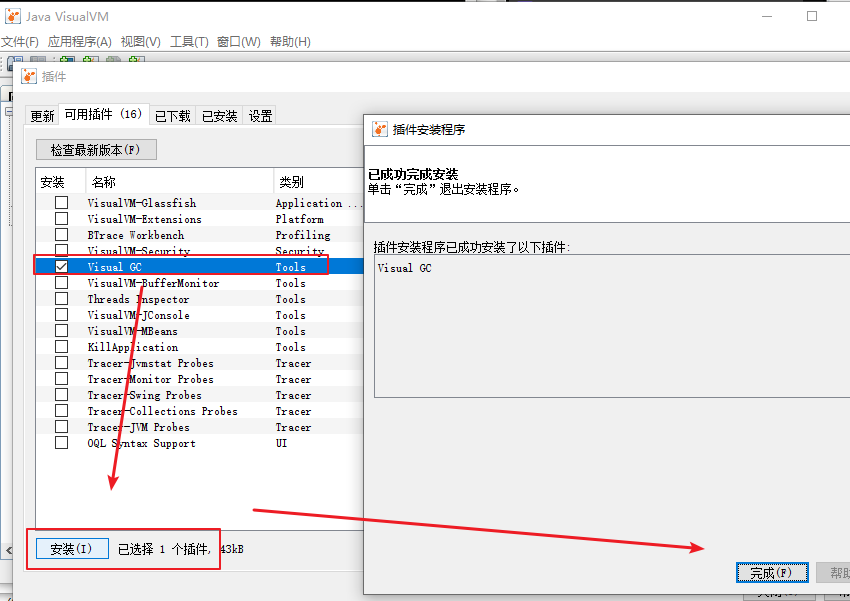Switch to the 已下载 tab
The height and width of the screenshot is (601, 850).
[172, 115]
